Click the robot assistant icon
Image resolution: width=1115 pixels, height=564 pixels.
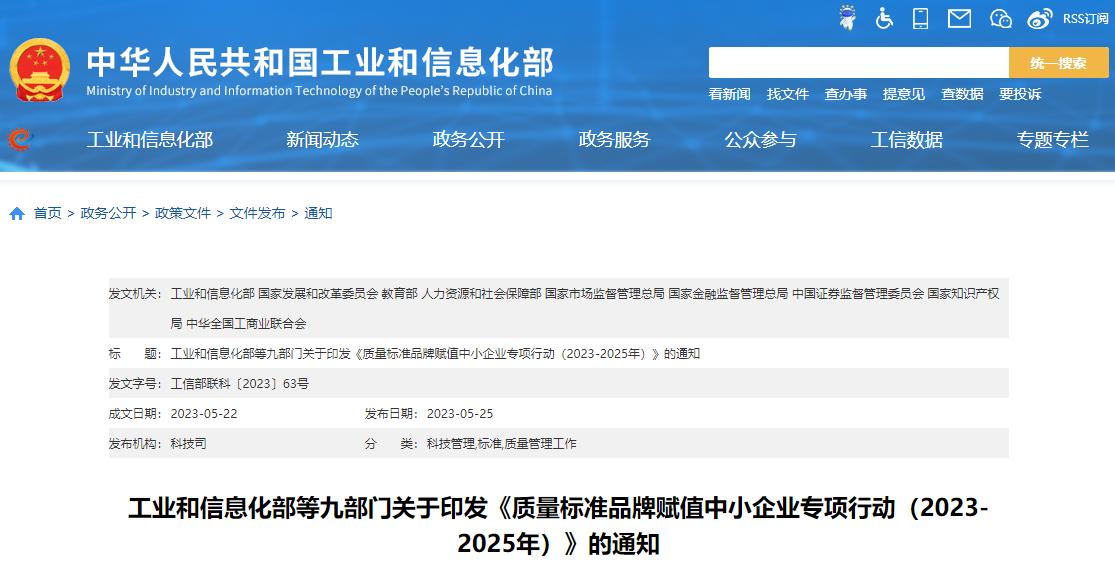[x=847, y=18]
